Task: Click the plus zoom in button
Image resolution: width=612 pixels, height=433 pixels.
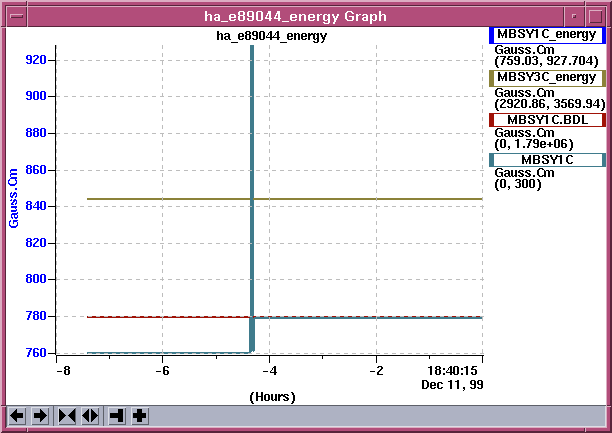Action: [x=140, y=416]
